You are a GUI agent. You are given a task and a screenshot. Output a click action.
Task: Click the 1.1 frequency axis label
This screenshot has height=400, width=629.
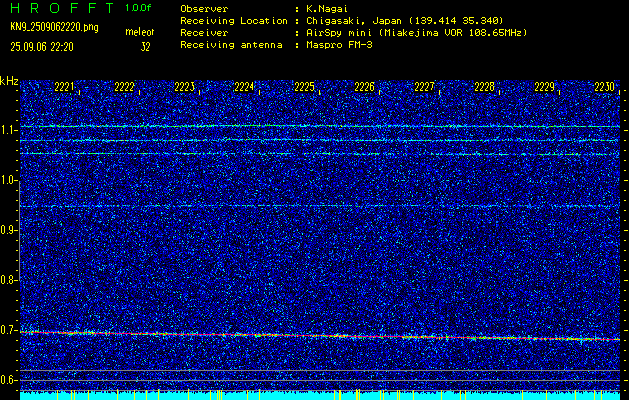(9, 130)
